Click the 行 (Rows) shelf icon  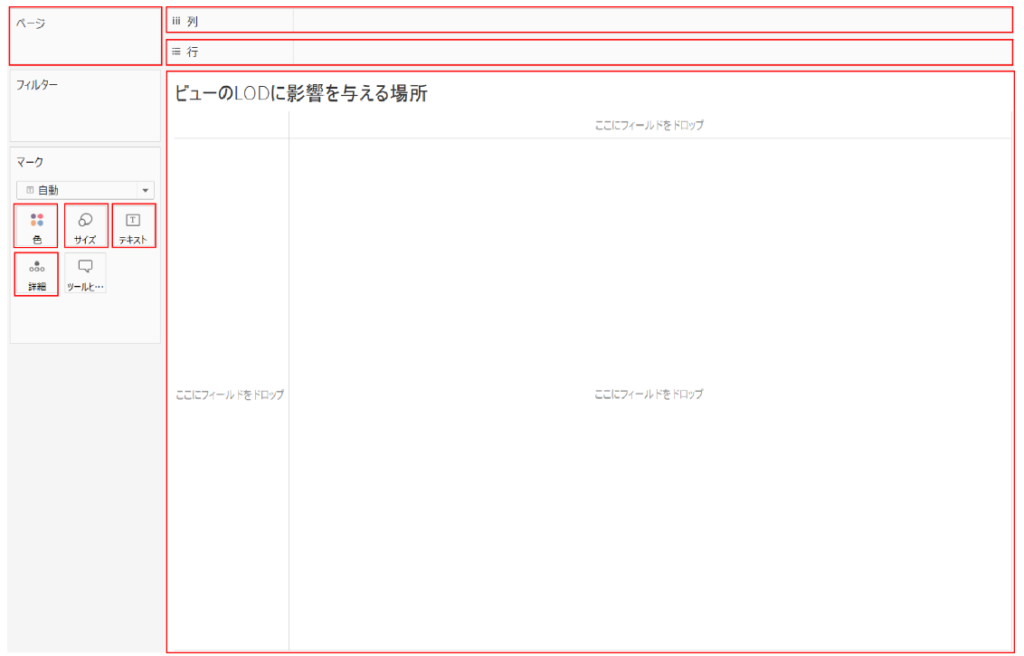click(176, 51)
